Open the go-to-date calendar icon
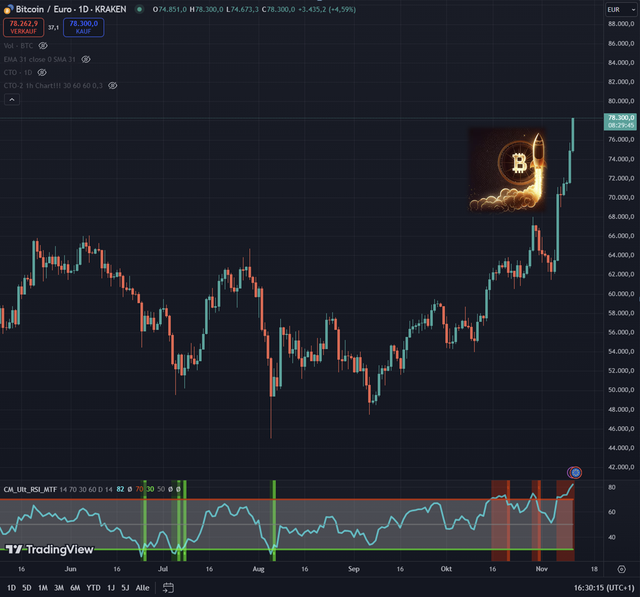The image size is (640, 597). tap(168, 588)
